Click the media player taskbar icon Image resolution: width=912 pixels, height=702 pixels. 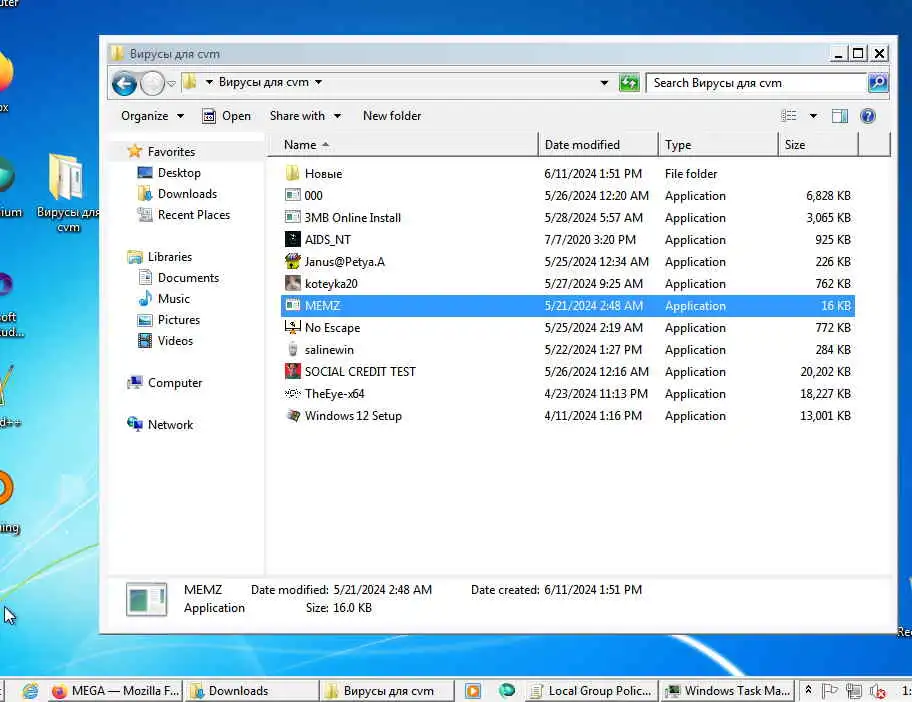point(473,690)
